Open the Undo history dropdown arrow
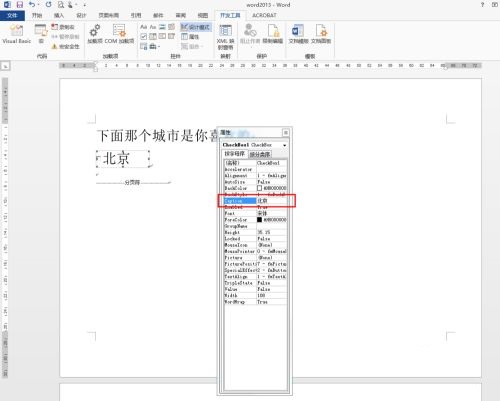Viewport: 500px width, 401px height. click(38, 5)
